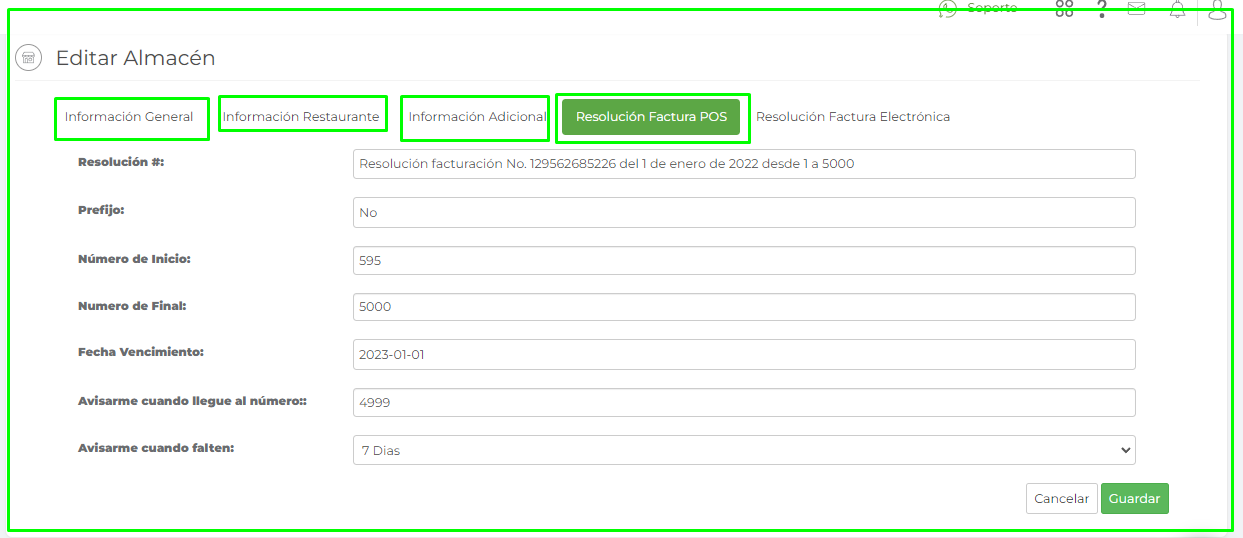Switch to Información Restaurante tab
Screen dimensions: 1243x538
click(301, 117)
